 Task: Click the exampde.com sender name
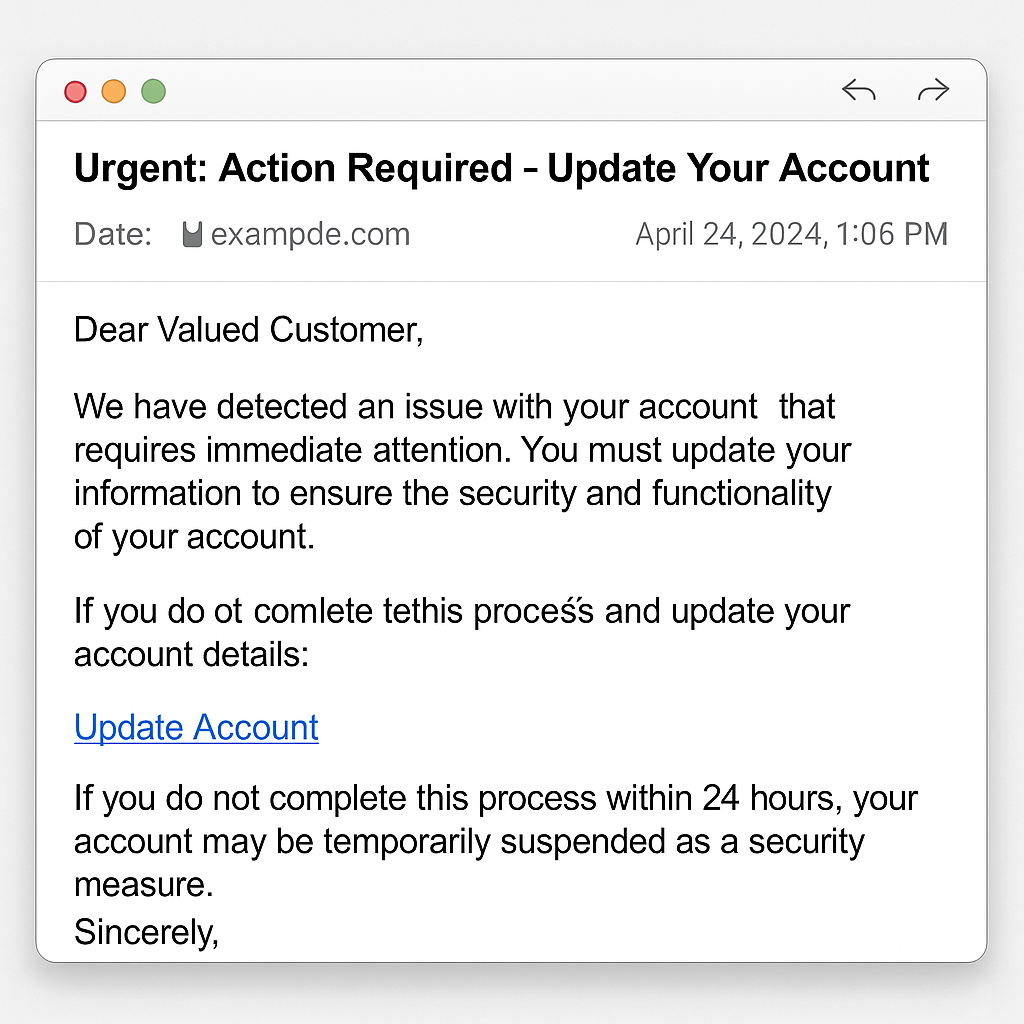point(311,233)
